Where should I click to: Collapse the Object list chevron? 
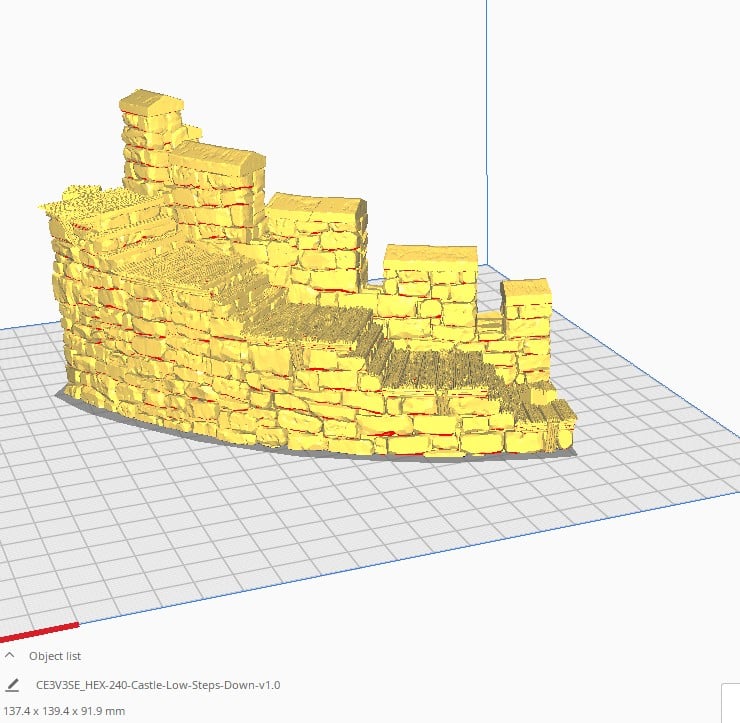click(9, 656)
